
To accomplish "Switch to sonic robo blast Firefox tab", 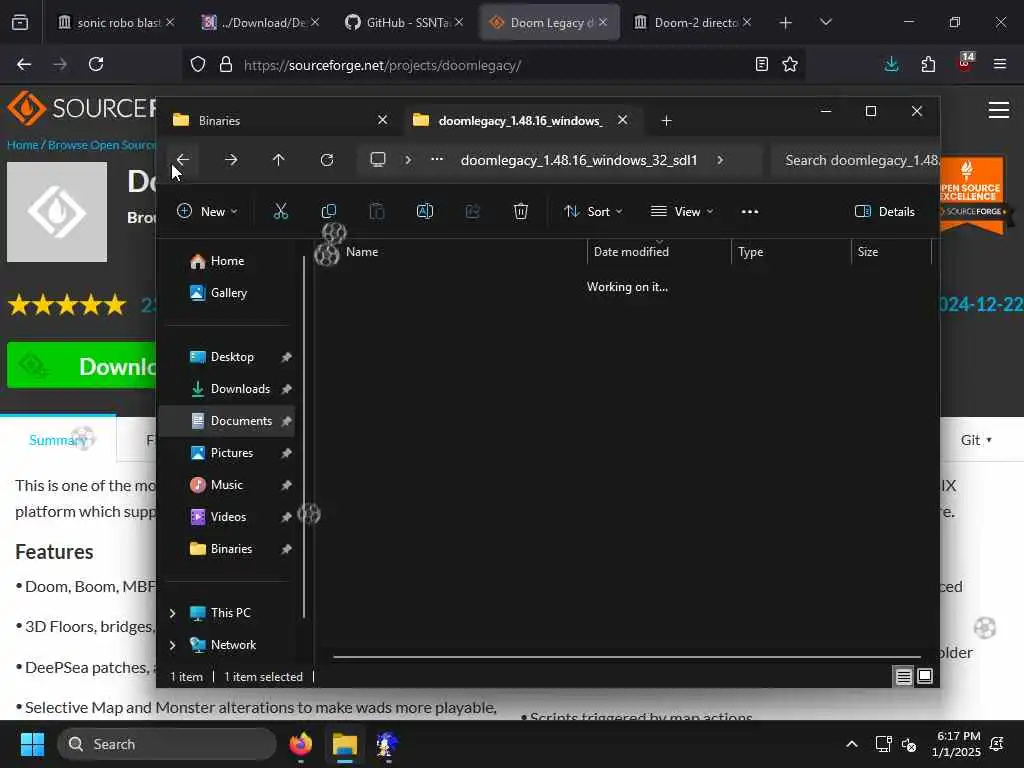I will 118,23.
